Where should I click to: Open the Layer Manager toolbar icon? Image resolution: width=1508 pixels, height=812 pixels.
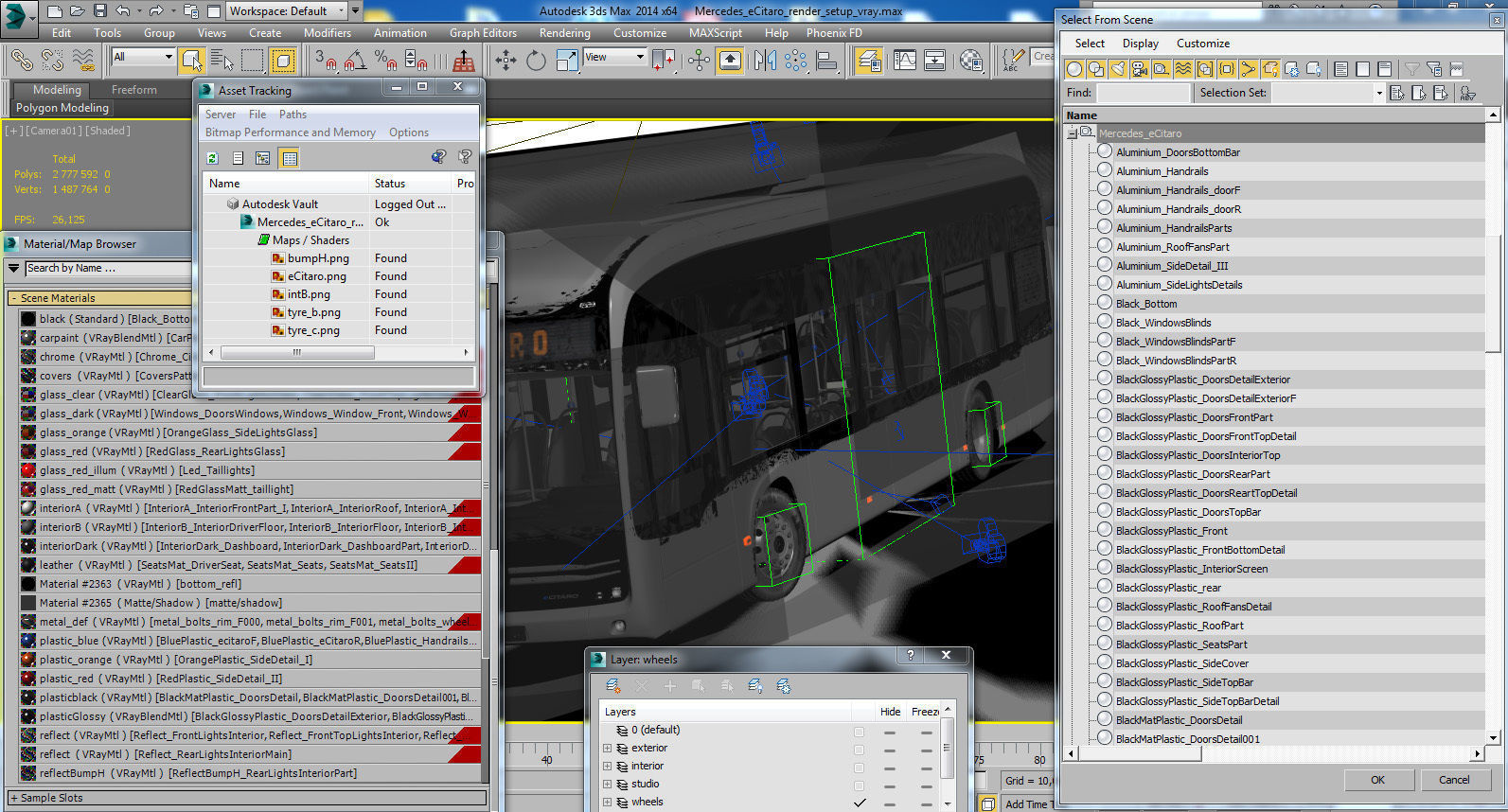point(868,61)
